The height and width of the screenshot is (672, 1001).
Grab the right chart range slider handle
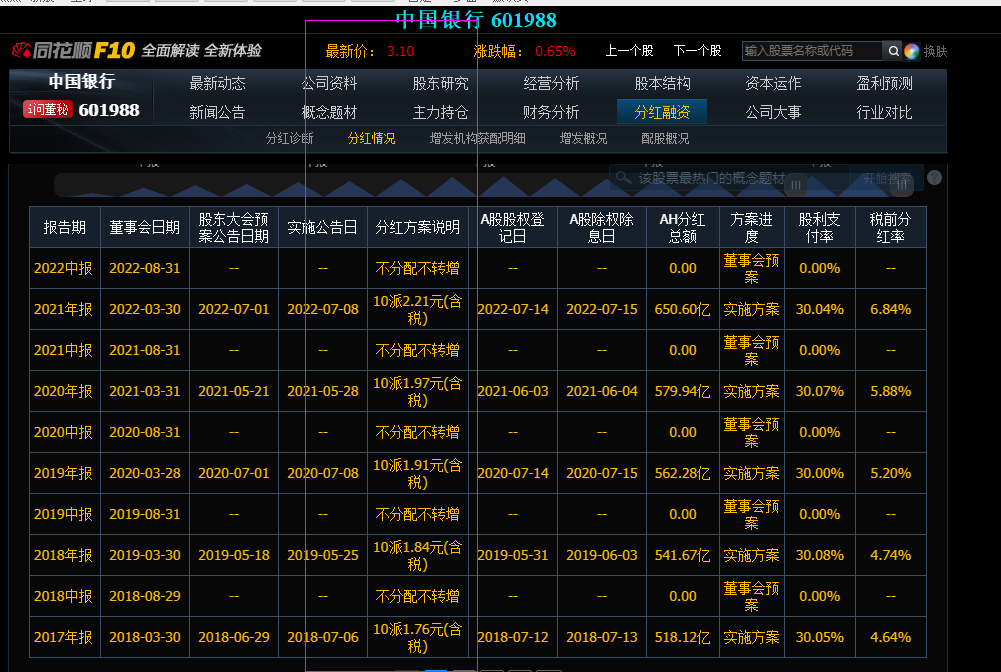902,185
